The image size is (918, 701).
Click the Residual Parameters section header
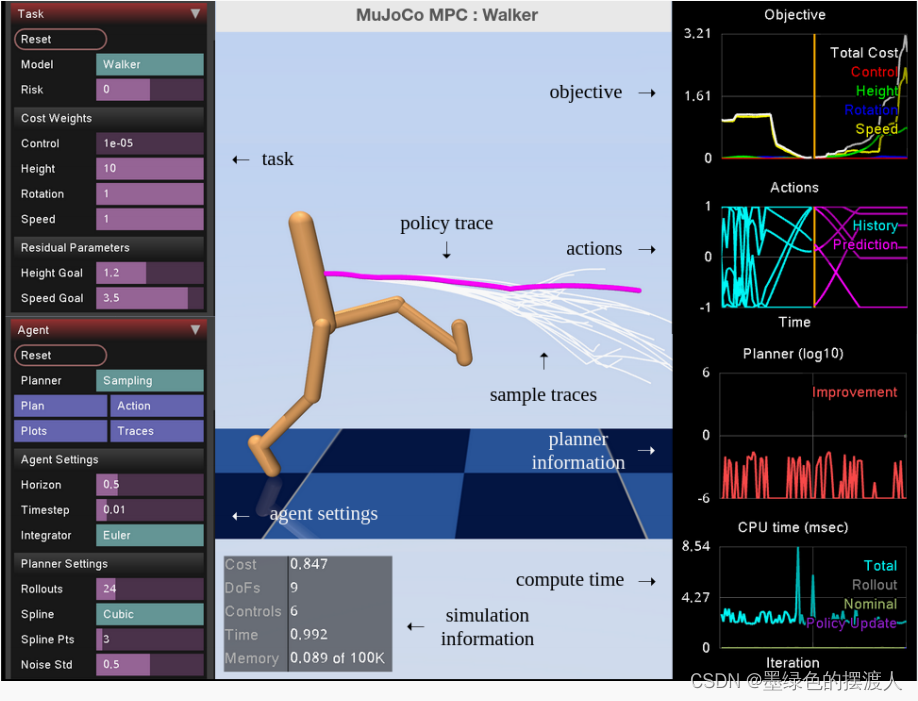pos(109,248)
